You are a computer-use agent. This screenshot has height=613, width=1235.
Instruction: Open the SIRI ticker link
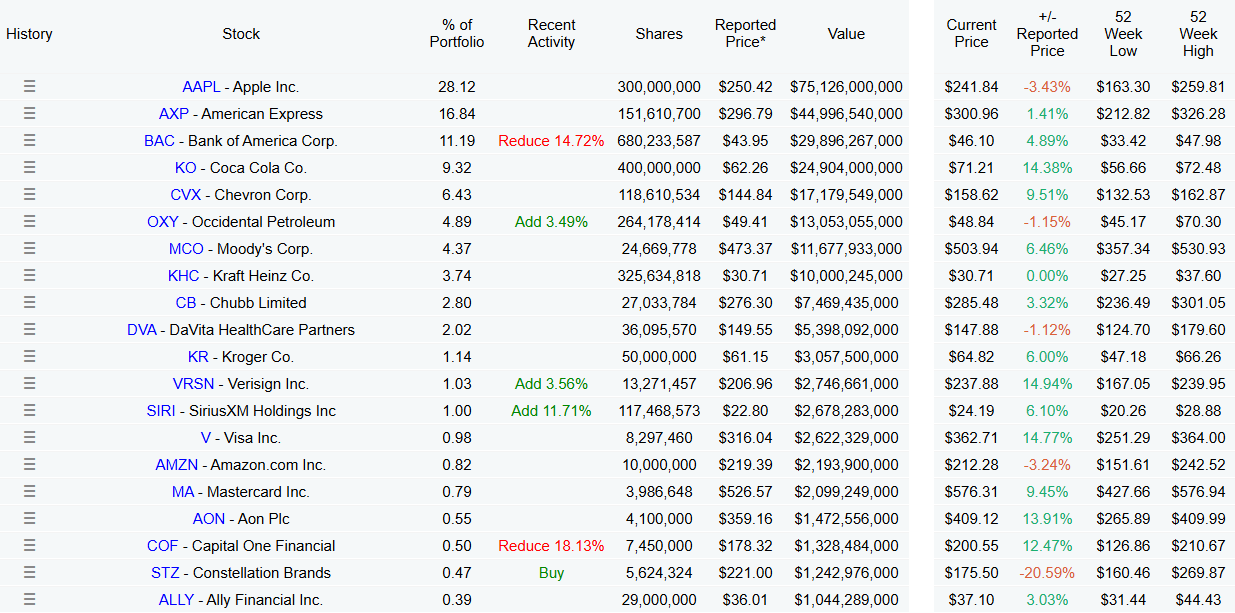tap(163, 411)
